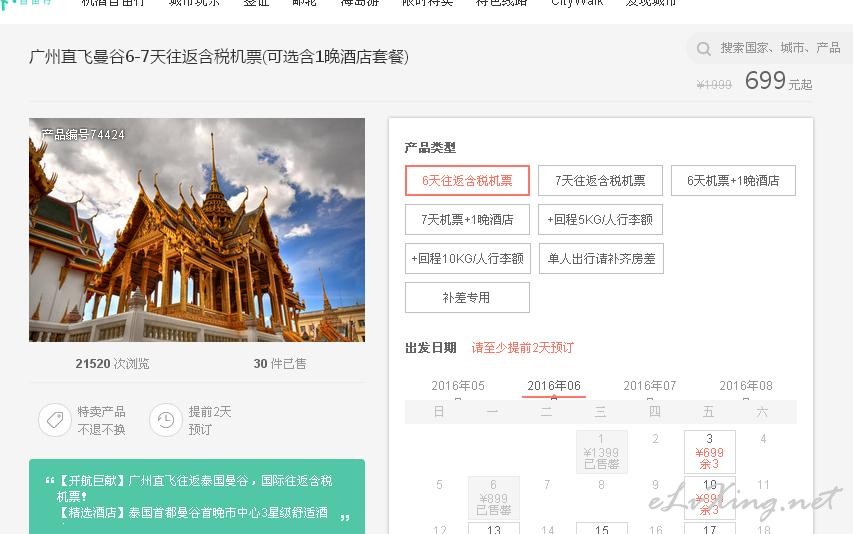The image size is (853, 534).
Task: Click the sold-out June 1 ¥1399 cell
Action: pos(602,452)
